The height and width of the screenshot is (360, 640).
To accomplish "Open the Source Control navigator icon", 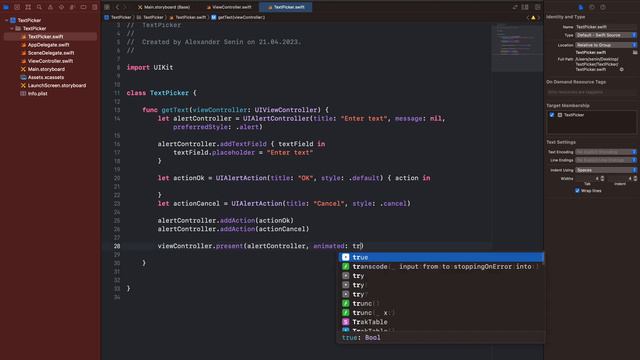I will pyautogui.click(x=17, y=7).
